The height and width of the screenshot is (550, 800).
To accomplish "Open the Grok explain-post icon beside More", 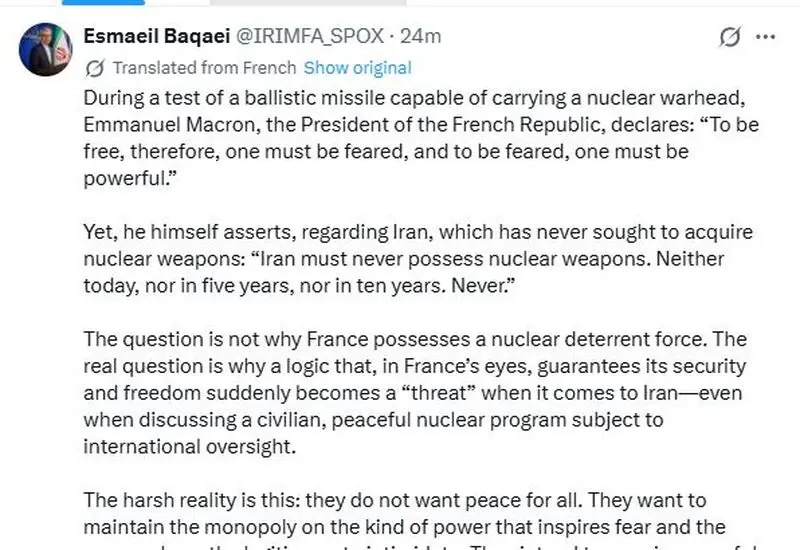I will 730,37.
